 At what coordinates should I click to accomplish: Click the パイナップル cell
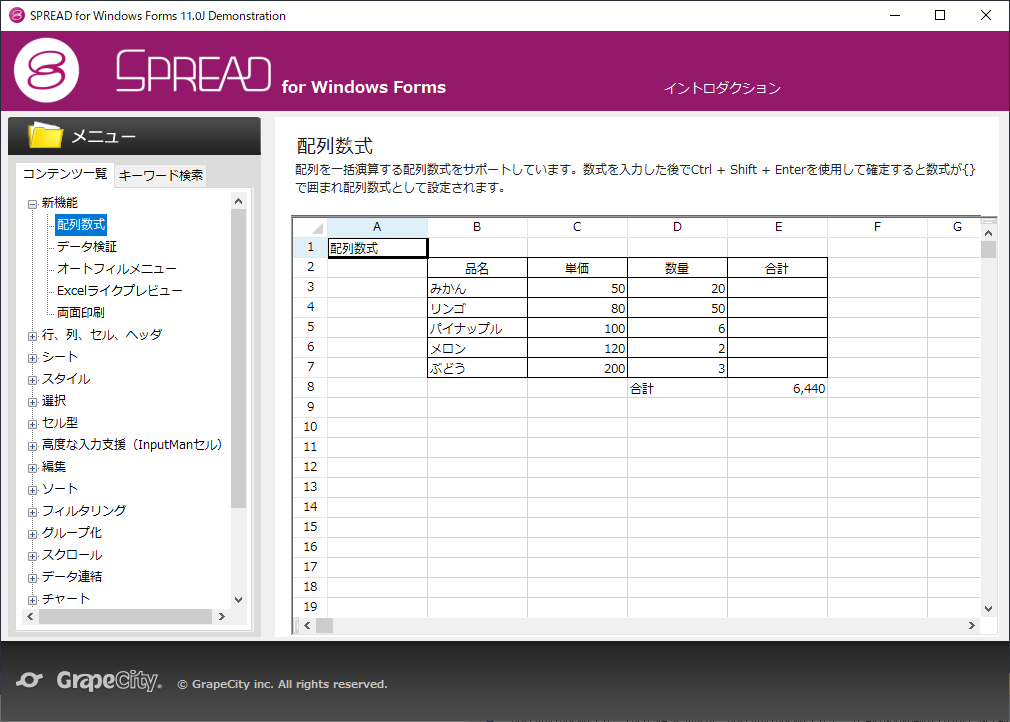tap(477, 328)
